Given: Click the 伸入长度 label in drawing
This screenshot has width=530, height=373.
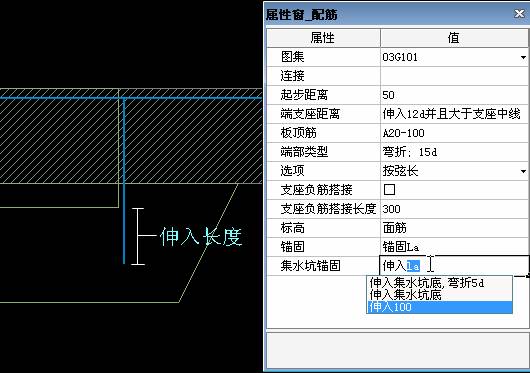Looking at the screenshot, I should tap(201, 237).
